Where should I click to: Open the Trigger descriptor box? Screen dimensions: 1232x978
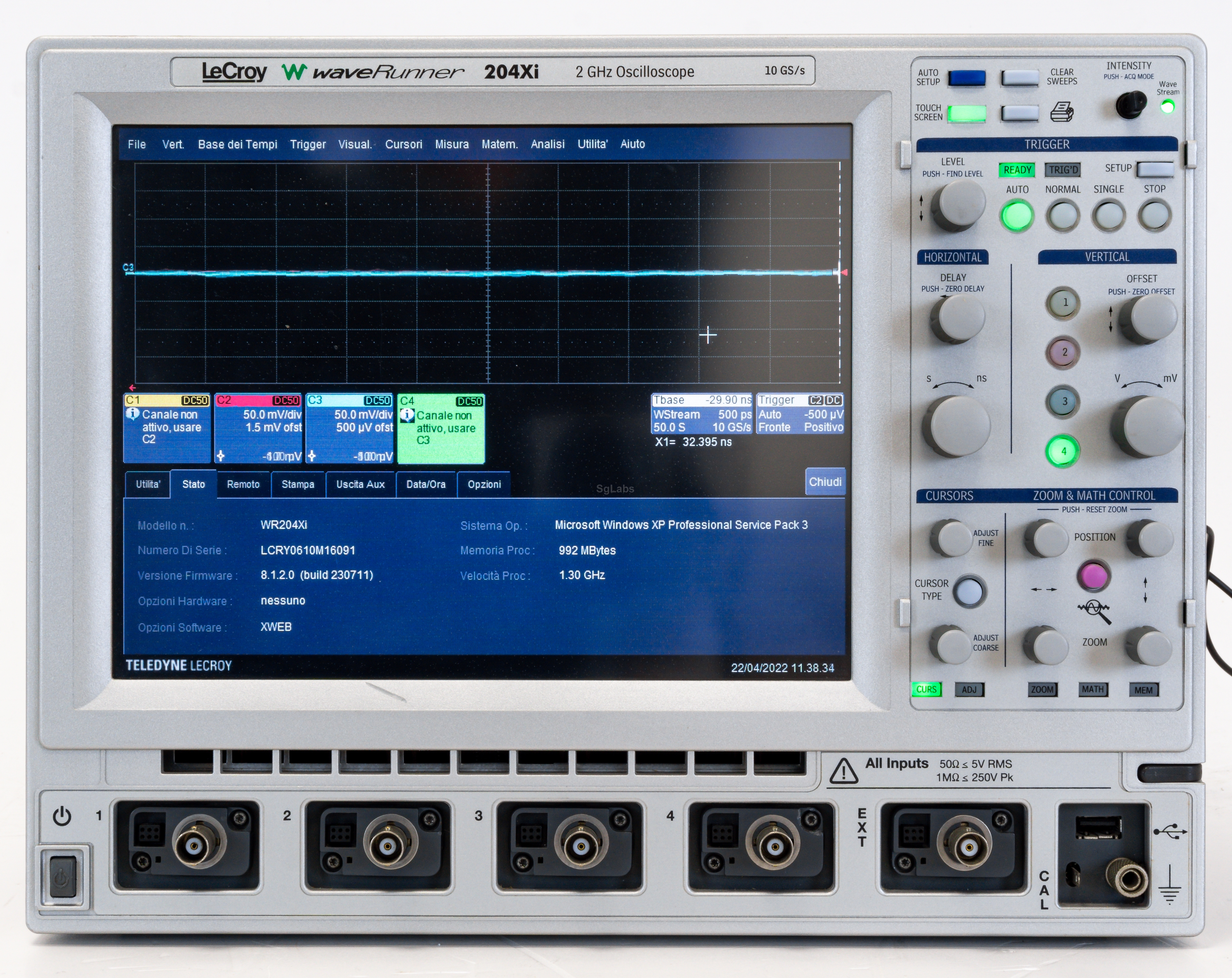pyautogui.click(x=800, y=413)
